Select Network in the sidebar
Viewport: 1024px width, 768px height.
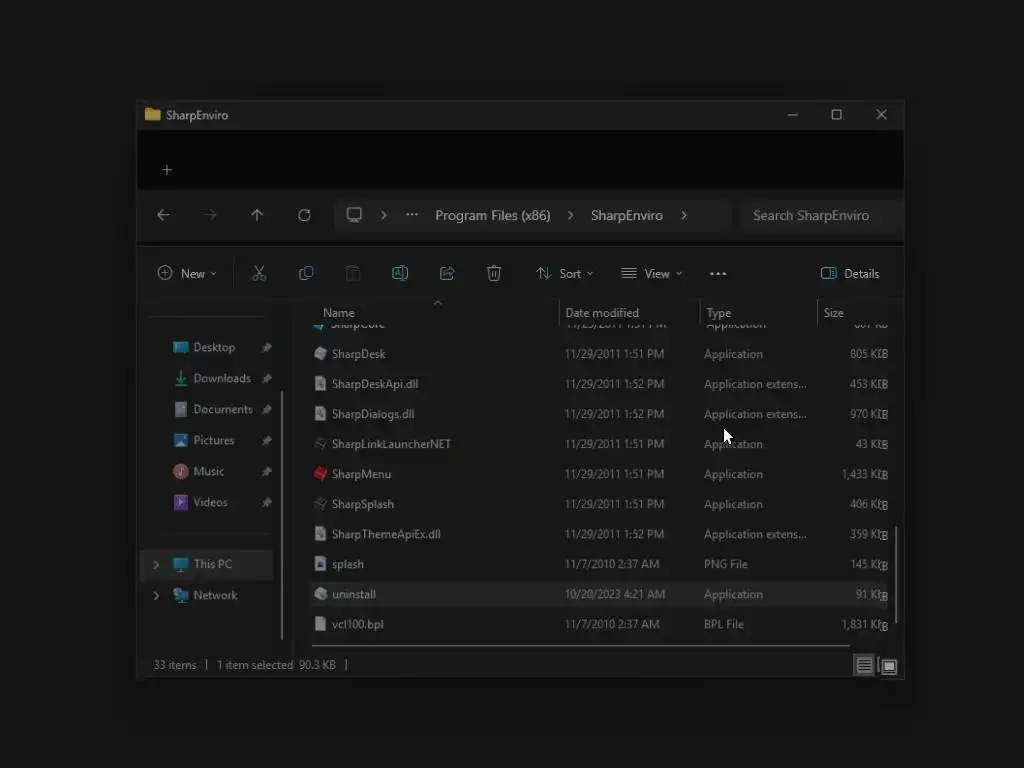(x=207, y=595)
